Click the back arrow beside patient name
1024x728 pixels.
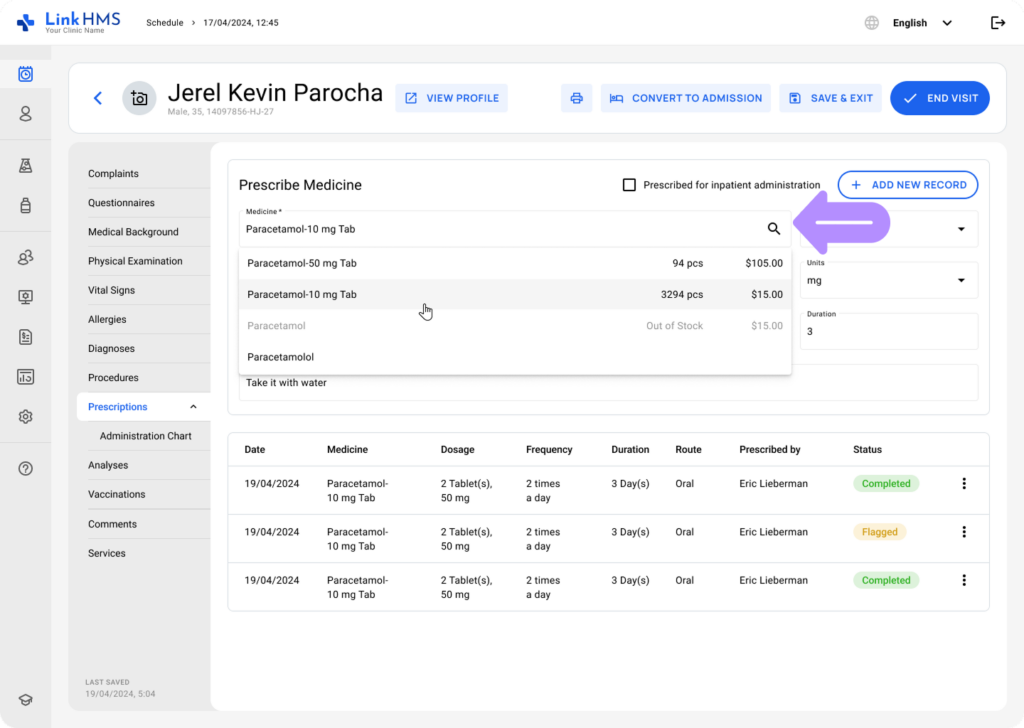click(x=98, y=98)
